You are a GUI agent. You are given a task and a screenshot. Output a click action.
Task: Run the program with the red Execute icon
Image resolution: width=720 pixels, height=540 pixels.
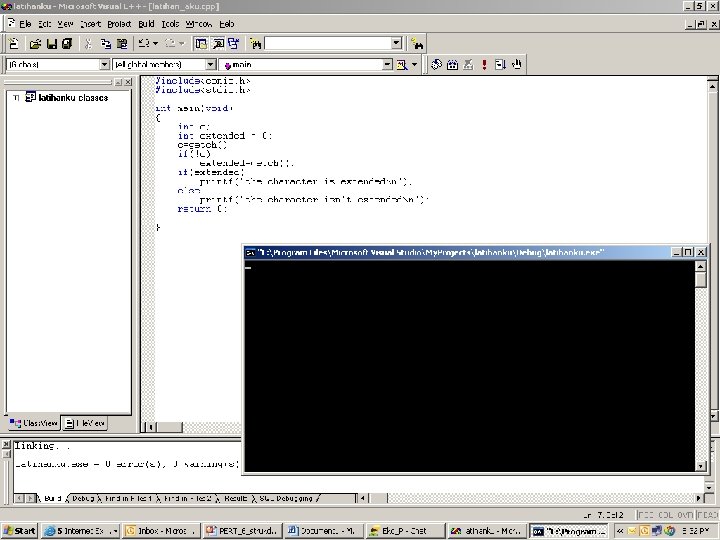tap(484, 65)
